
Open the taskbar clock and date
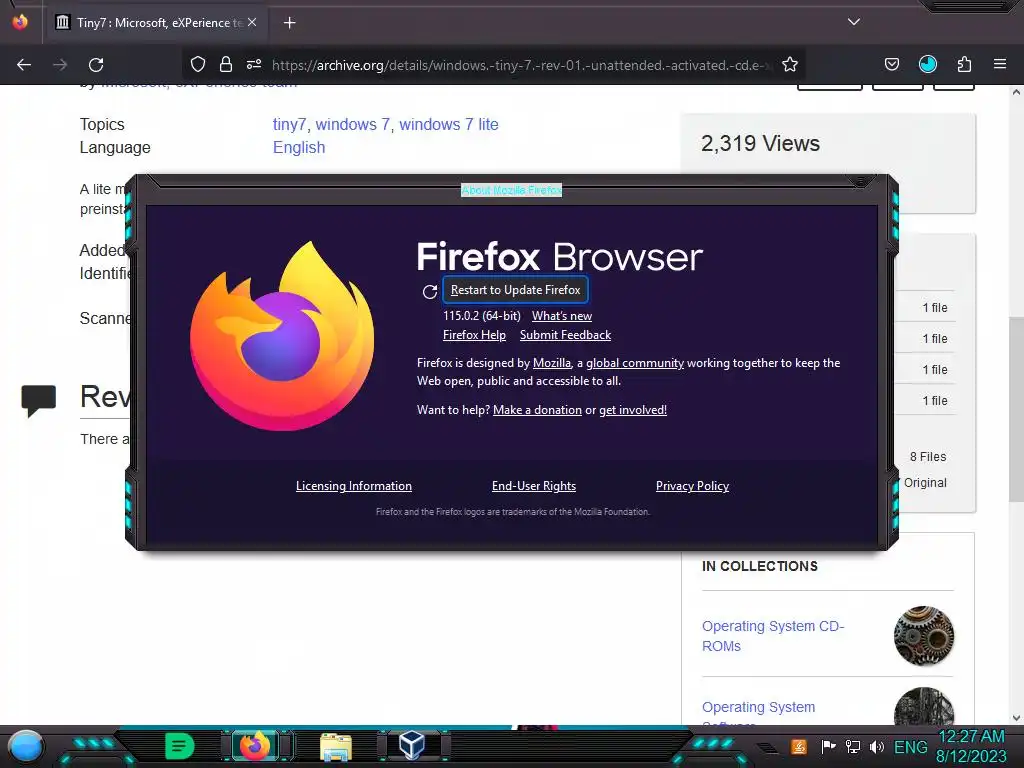click(x=972, y=746)
